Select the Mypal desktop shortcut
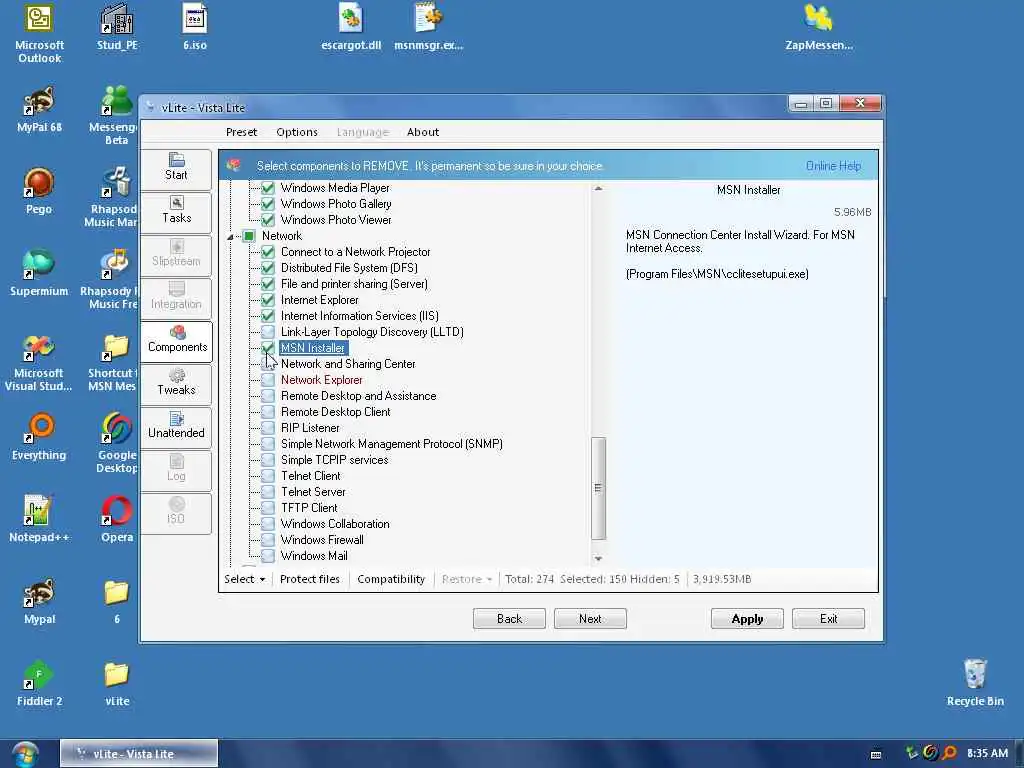The width and height of the screenshot is (1024, 768). tap(39, 601)
